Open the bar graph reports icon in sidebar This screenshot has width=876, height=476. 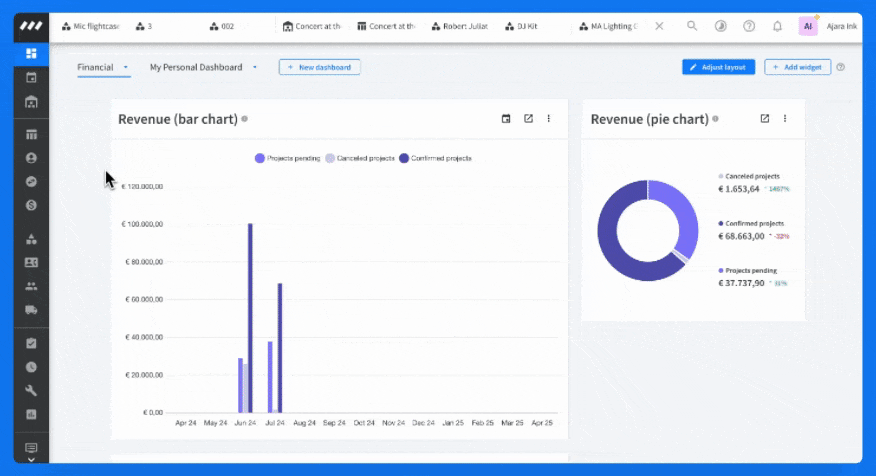coord(31,414)
